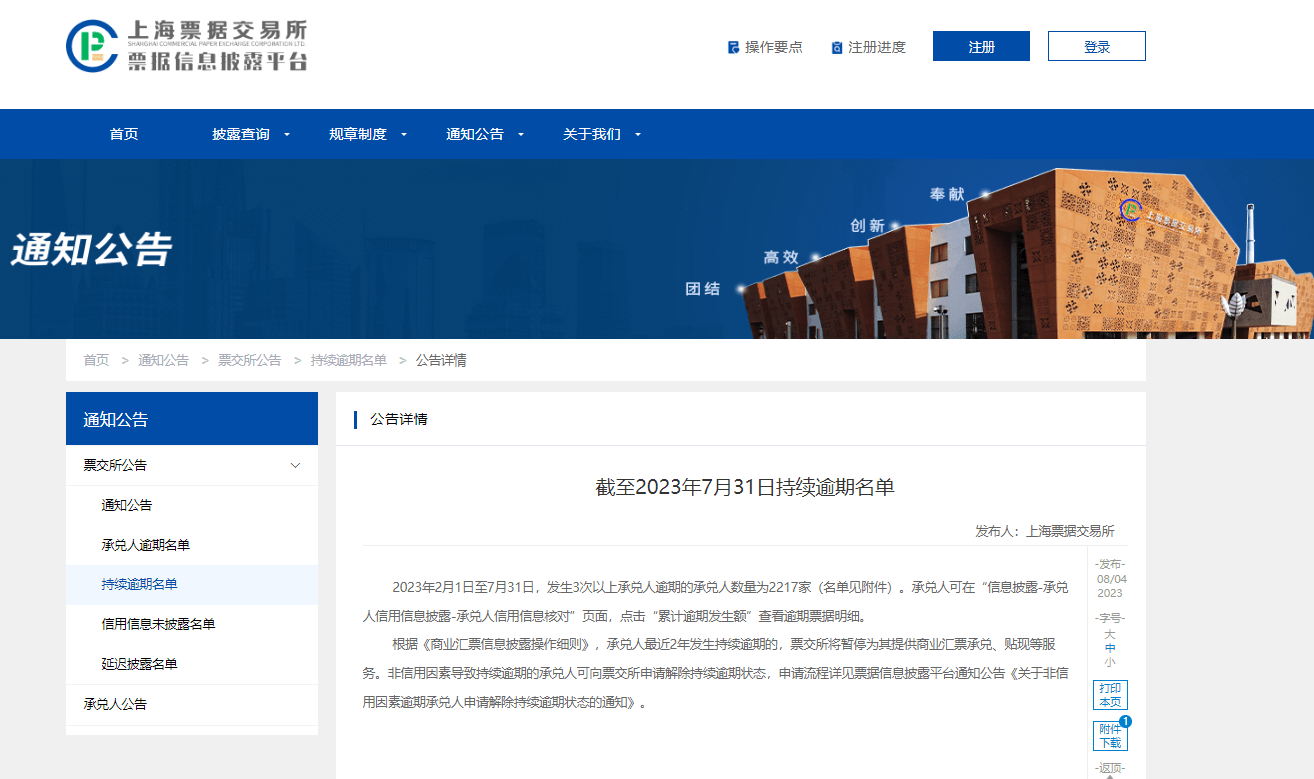Open the 通知公告 navigation menu item
1314x779 pixels.
click(x=475, y=134)
